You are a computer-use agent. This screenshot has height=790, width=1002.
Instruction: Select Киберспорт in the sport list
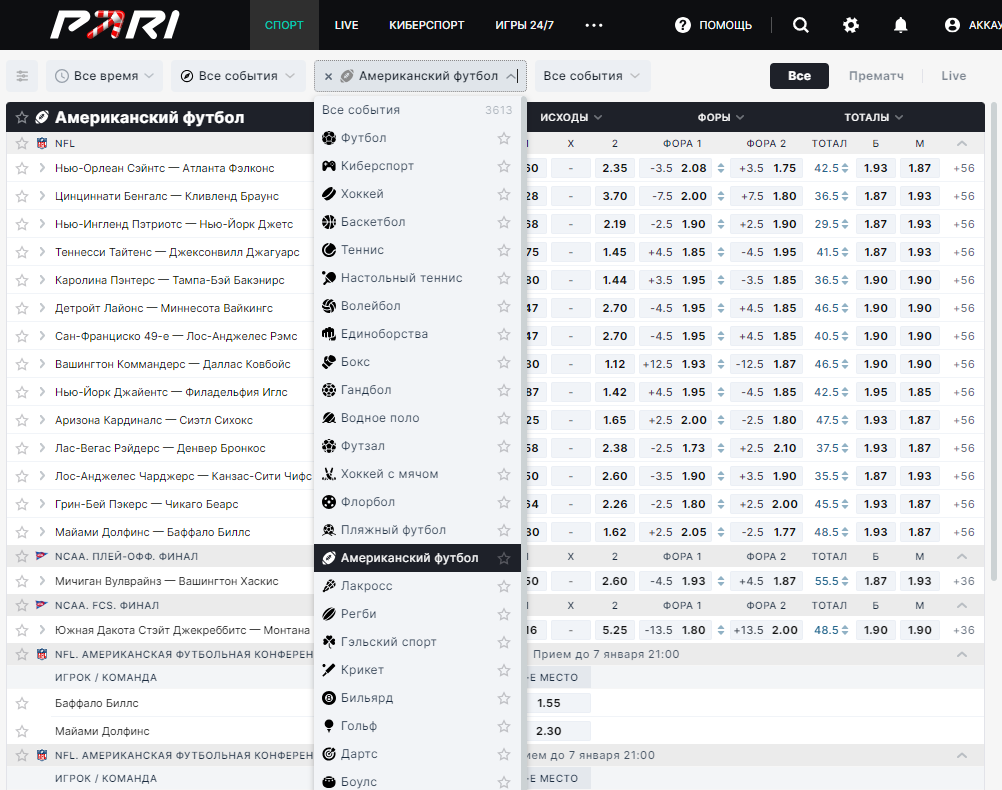(x=418, y=166)
